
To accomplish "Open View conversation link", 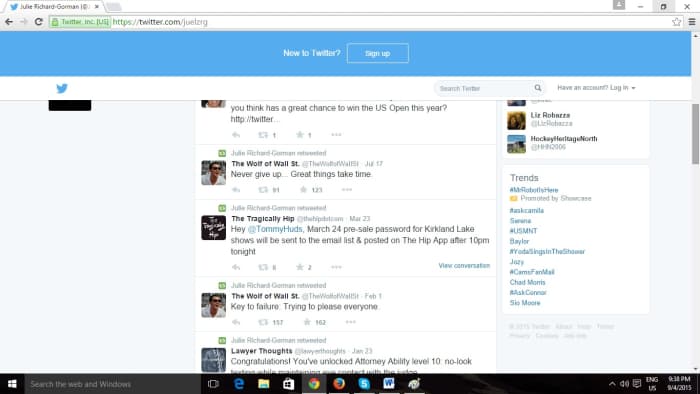I will pyautogui.click(x=464, y=265).
